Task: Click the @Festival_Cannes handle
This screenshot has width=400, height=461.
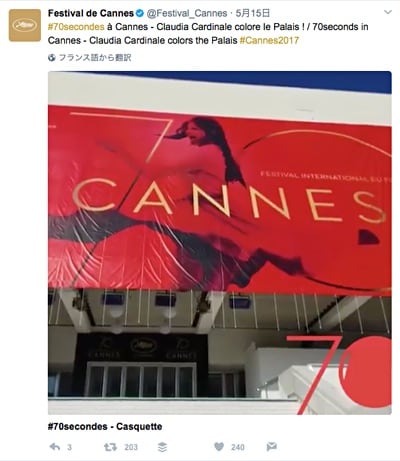Action: pos(187,13)
